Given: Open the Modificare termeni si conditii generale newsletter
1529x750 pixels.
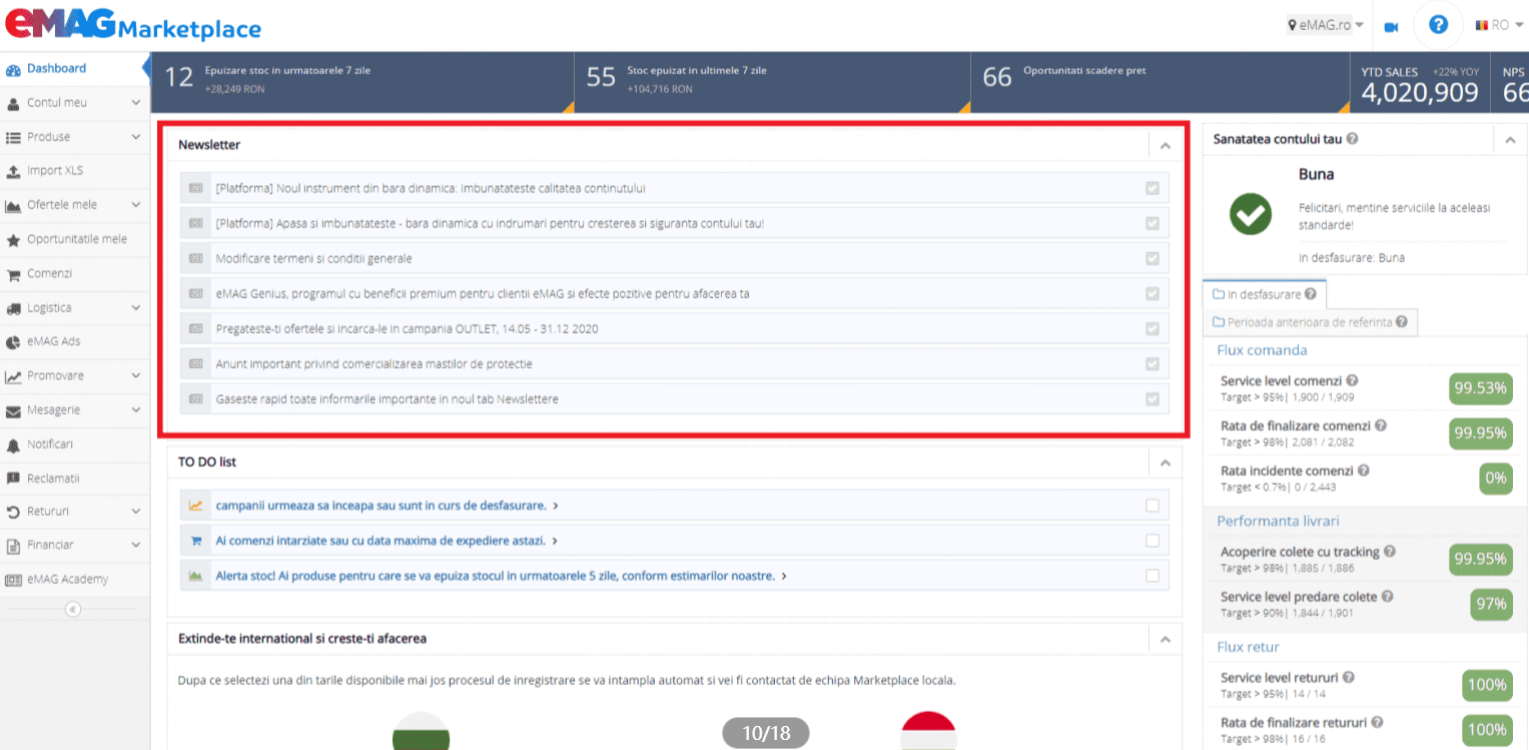Looking at the screenshot, I should 314,259.
